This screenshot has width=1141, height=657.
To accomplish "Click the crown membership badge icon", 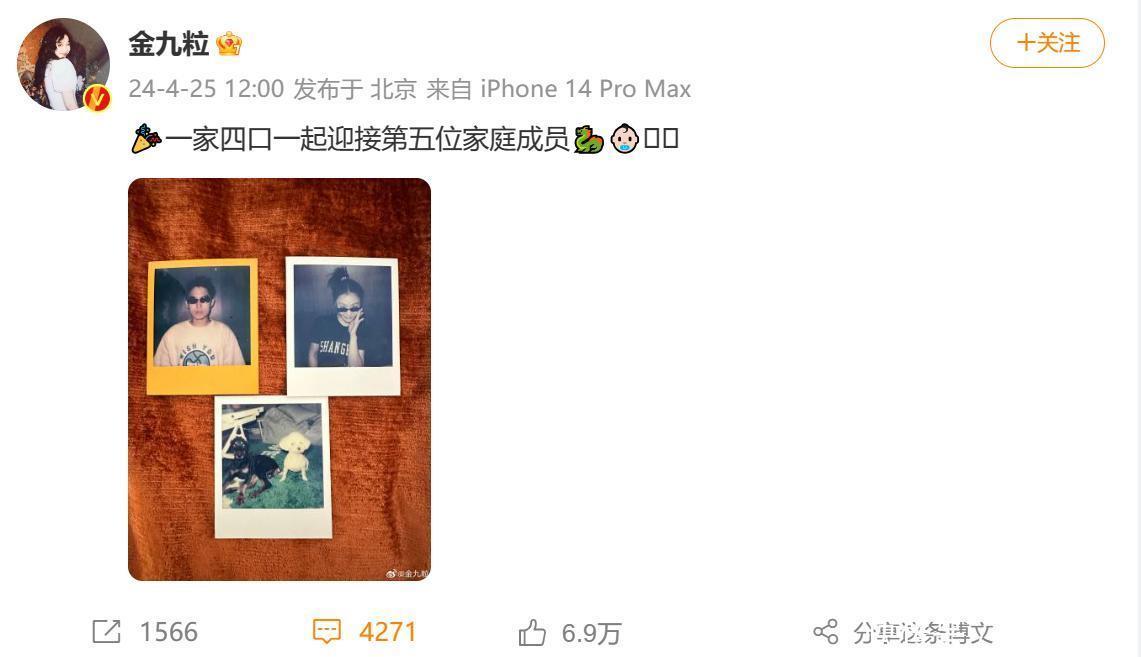I will 229,44.
